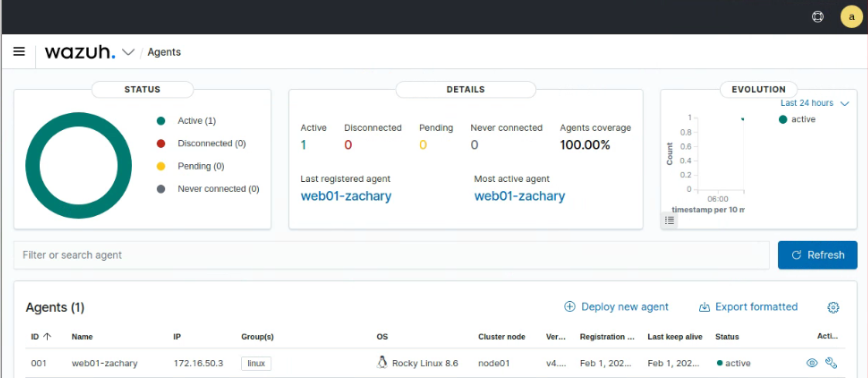Sort by the Status column header
The width and height of the screenshot is (868, 378).
(727, 336)
